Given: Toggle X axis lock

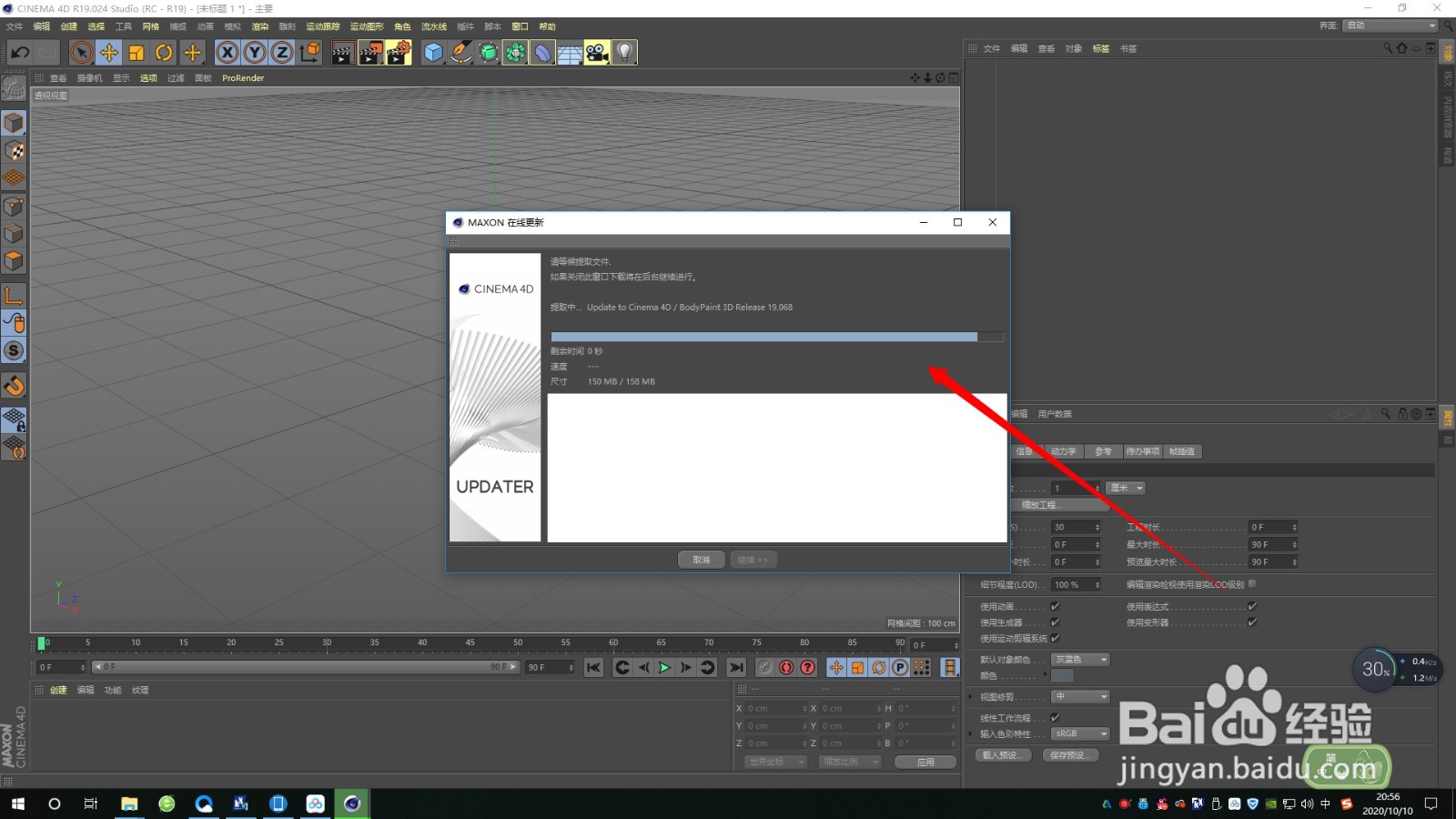Looking at the screenshot, I should point(227,53).
